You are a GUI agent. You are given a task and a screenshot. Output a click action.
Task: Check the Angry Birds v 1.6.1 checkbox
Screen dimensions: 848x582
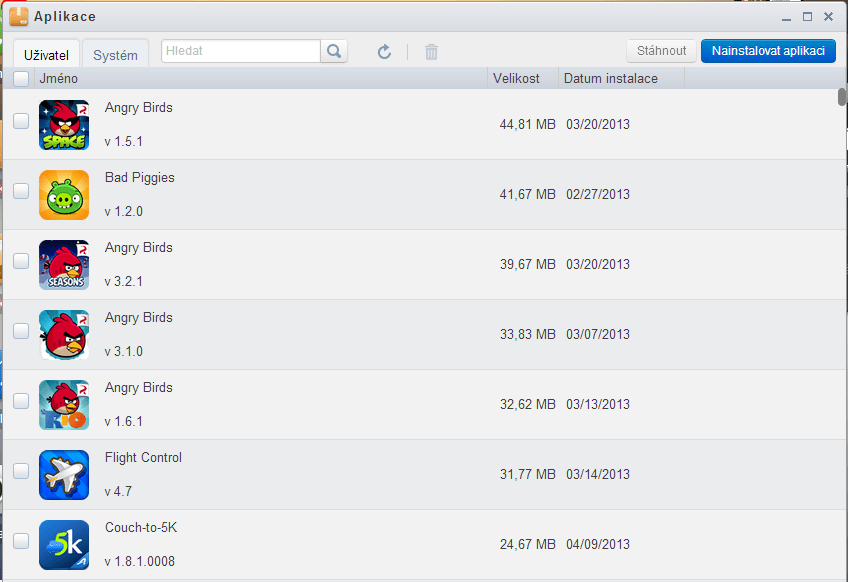21,401
